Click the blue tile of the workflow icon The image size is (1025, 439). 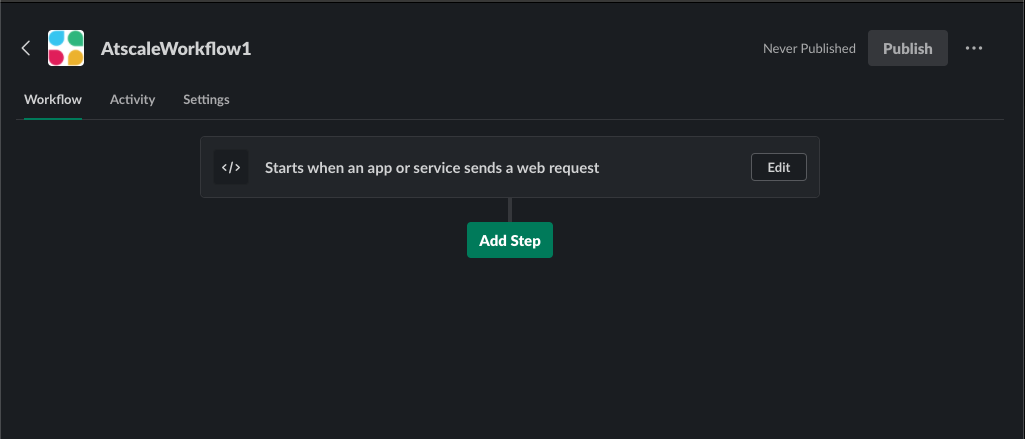point(58,39)
